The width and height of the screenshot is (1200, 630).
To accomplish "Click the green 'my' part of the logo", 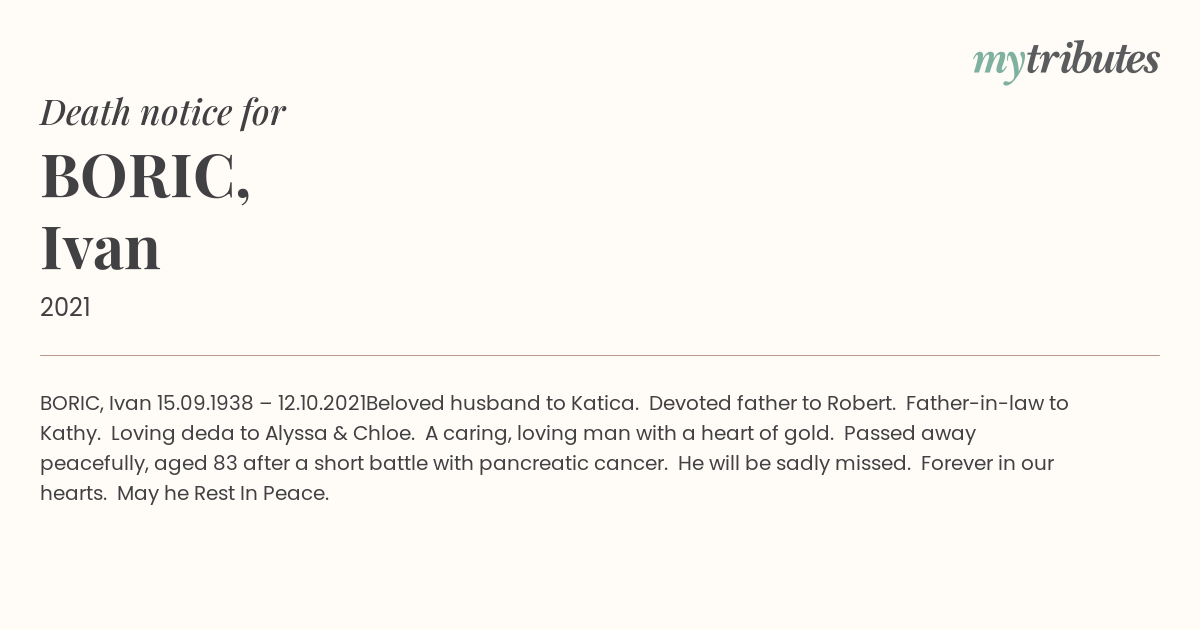I will pos(999,65).
